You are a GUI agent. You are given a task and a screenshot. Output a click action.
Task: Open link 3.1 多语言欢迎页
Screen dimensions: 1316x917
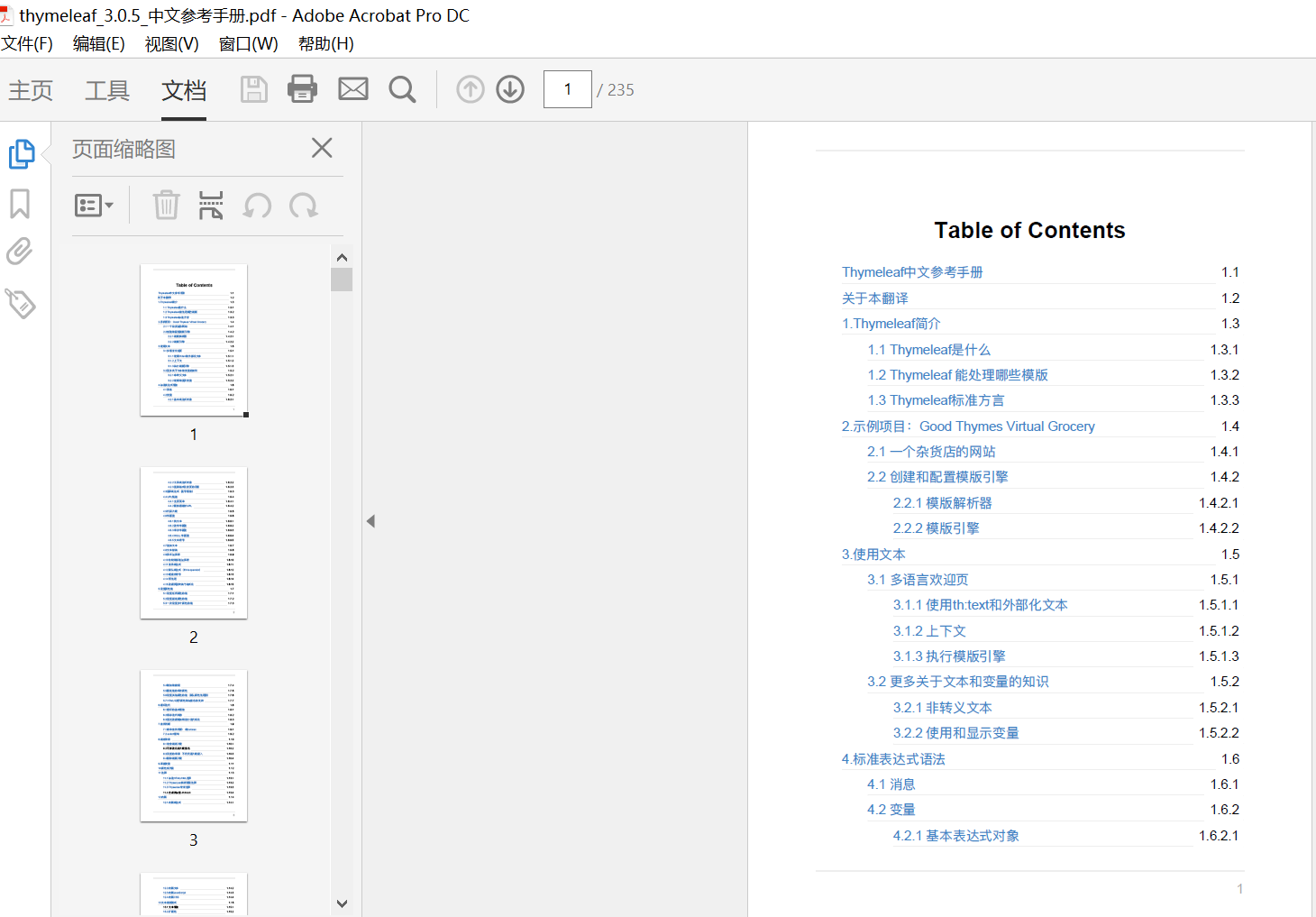pyautogui.click(x=918, y=580)
